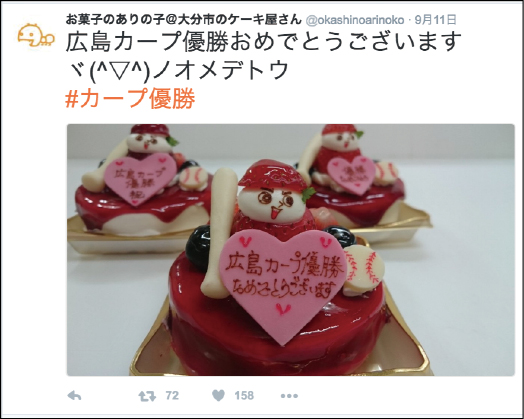Open the お菓子のありの子 account name
The width and height of the screenshot is (524, 419).
[x=183, y=20]
